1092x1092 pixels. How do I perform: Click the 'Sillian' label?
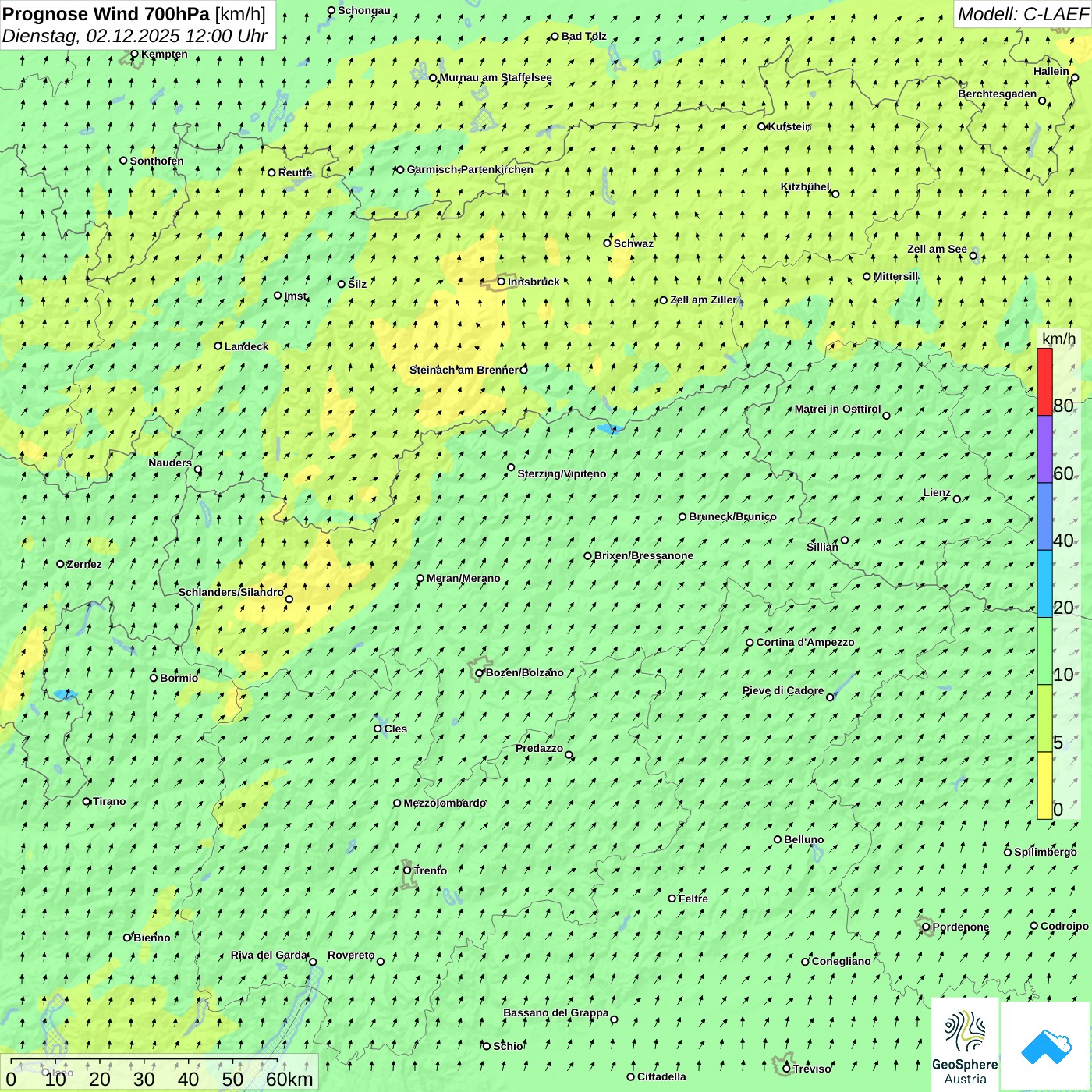coord(822,547)
